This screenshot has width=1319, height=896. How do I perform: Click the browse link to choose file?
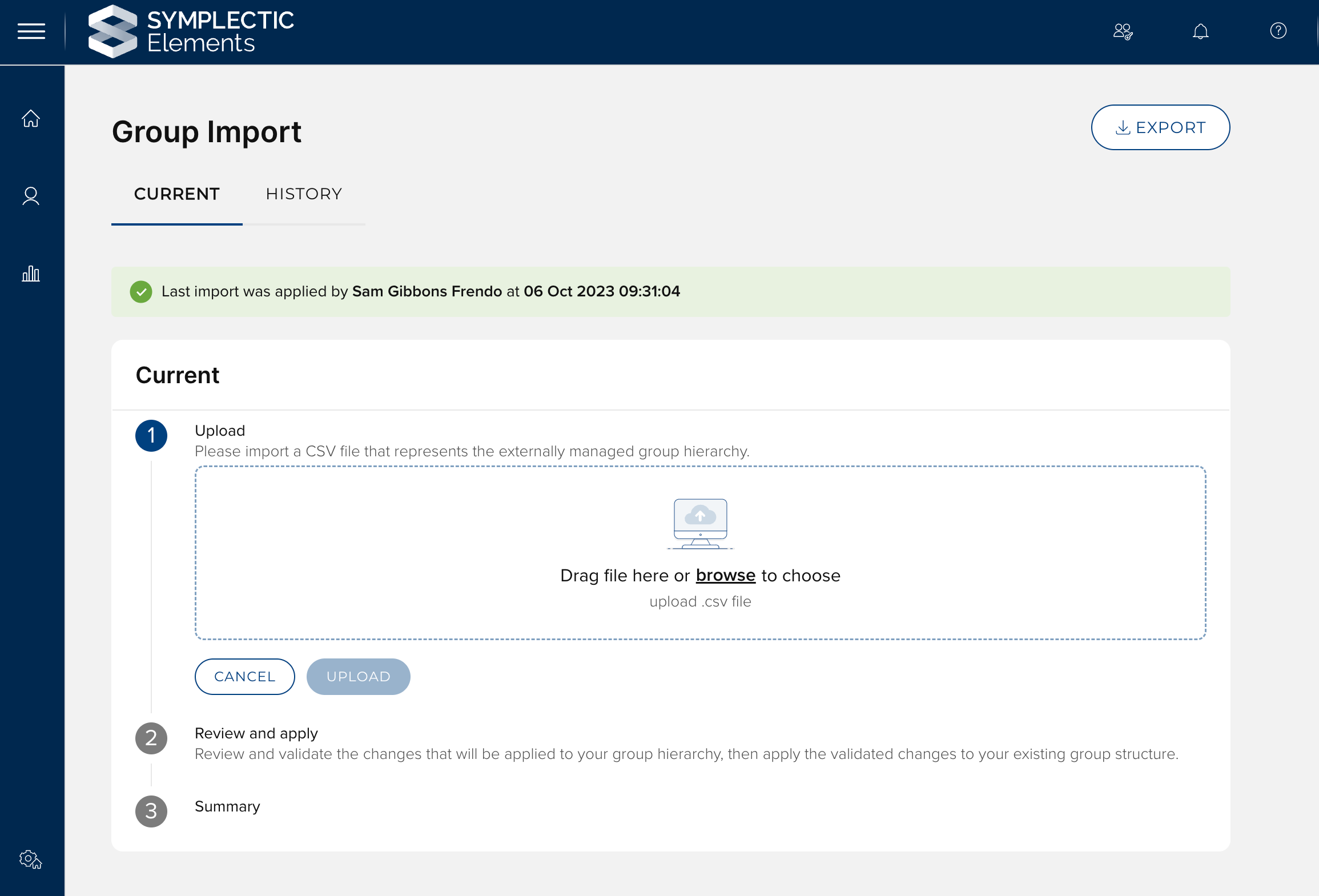click(x=725, y=576)
